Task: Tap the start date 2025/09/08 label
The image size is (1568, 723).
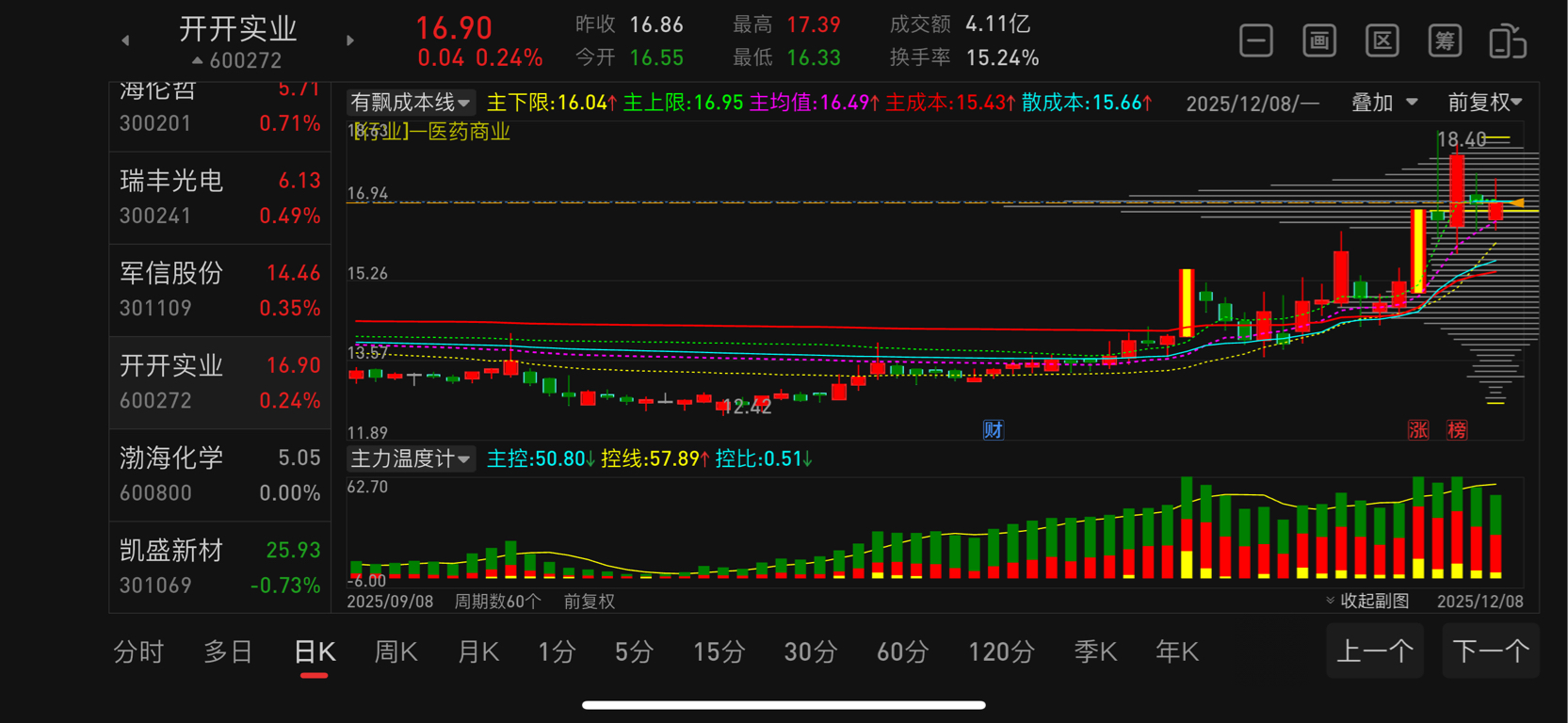Action: coord(391,601)
